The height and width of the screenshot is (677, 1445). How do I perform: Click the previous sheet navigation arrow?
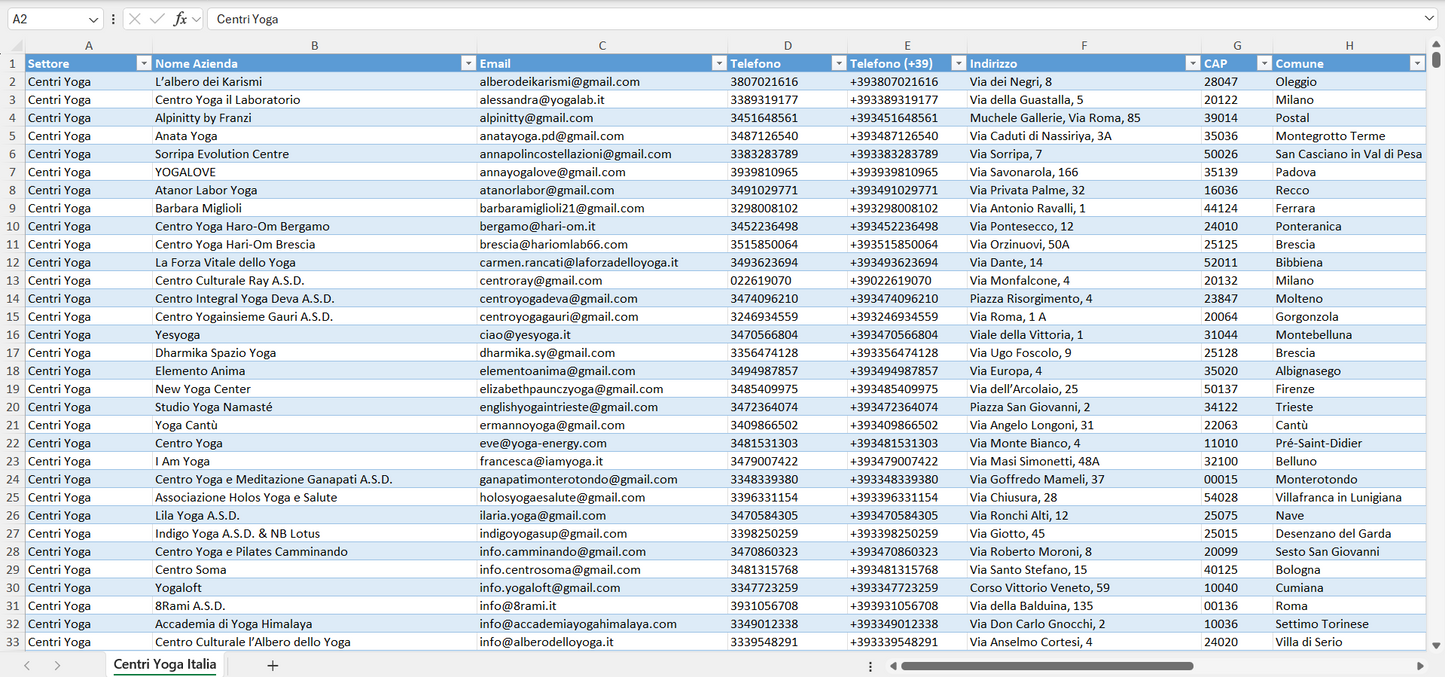[27, 665]
